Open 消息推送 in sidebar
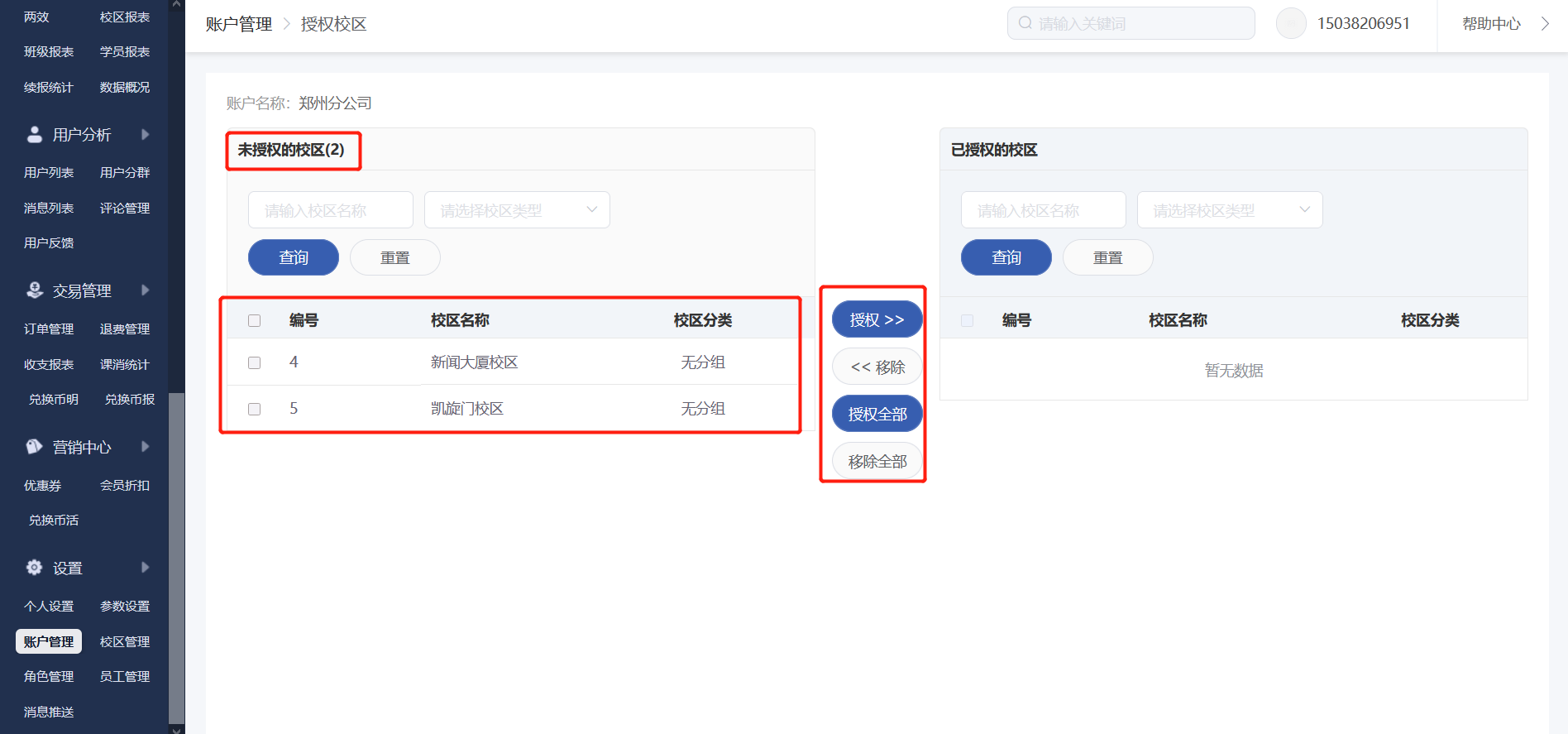This screenshot has height=734, width=1568. 49,712
